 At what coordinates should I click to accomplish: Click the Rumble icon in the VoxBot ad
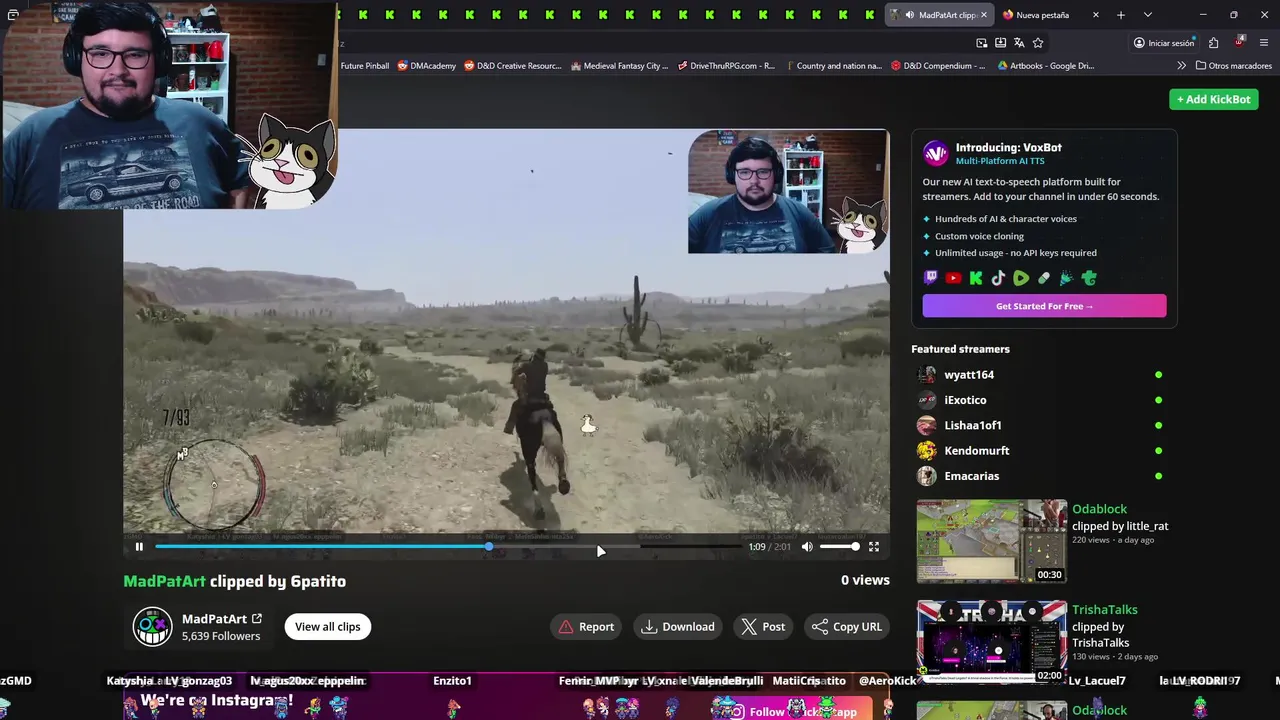point(1021,279)
